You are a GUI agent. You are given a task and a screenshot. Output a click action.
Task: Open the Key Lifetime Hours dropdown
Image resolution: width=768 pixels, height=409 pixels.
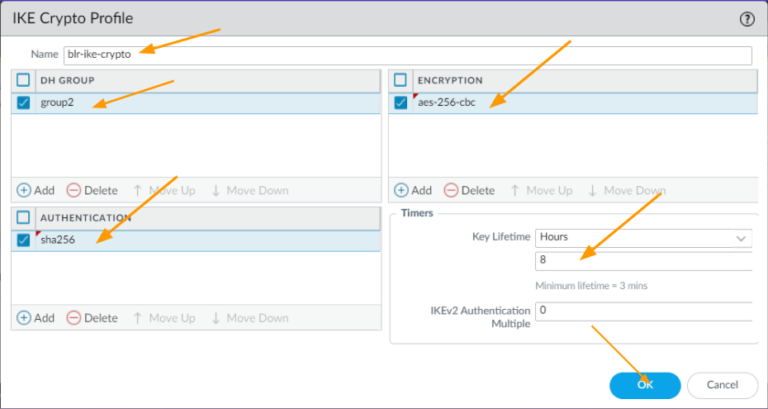pyautogui.click(x=642, y=238)
